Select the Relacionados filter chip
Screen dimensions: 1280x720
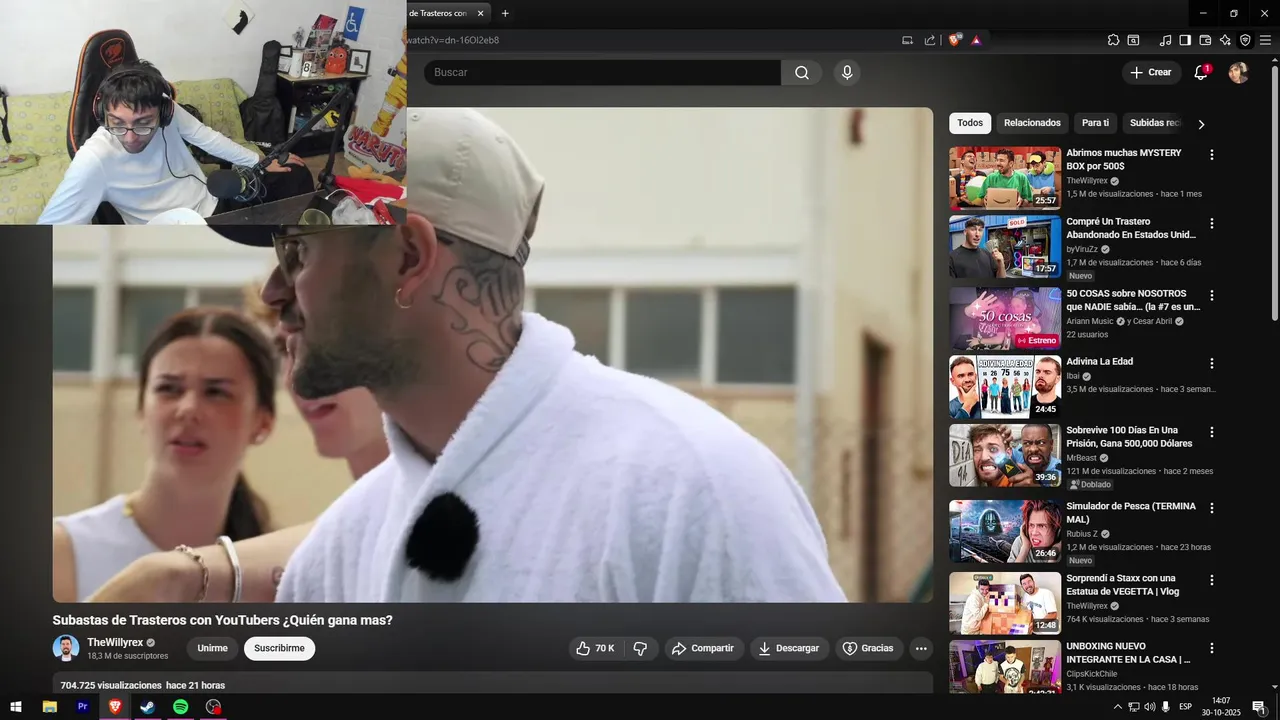coord(1032,123)
